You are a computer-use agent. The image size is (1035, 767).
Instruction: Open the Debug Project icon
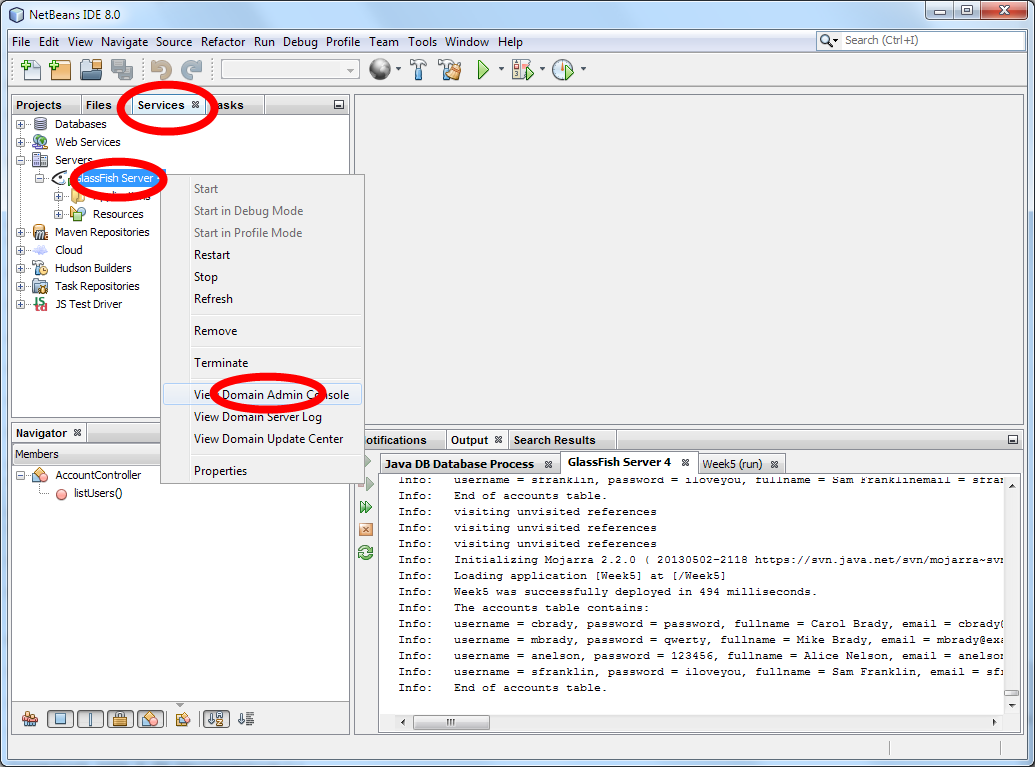click(521, 70)
